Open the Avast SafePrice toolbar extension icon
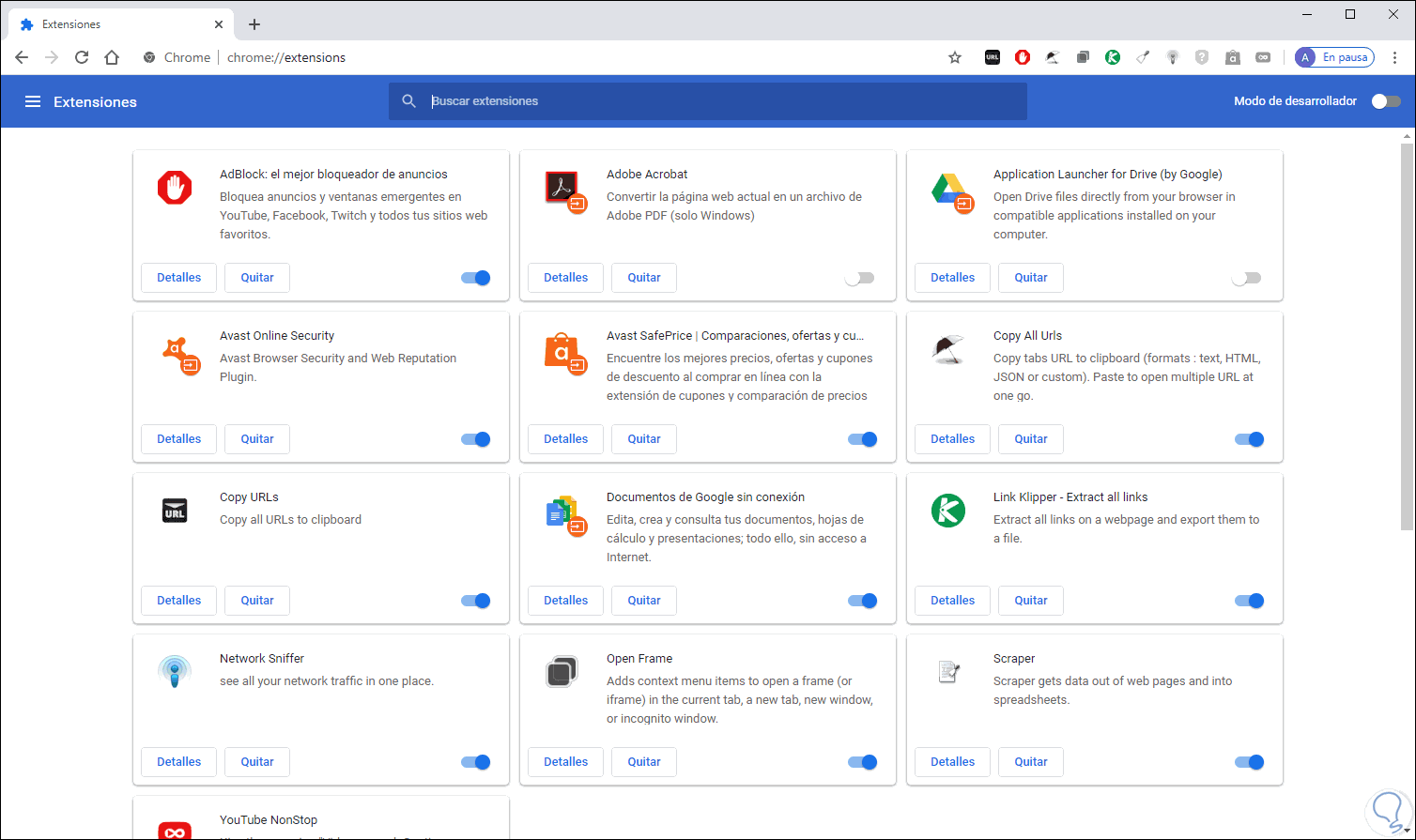The image size is (1416, 840). (1233, 57)
